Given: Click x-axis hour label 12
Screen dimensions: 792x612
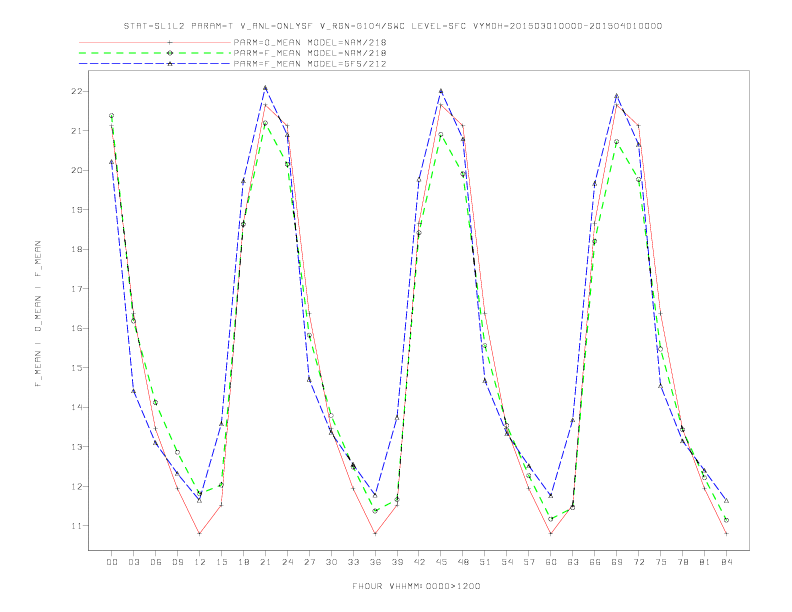Looking at the screenshot, I should [x=200, y=562].
